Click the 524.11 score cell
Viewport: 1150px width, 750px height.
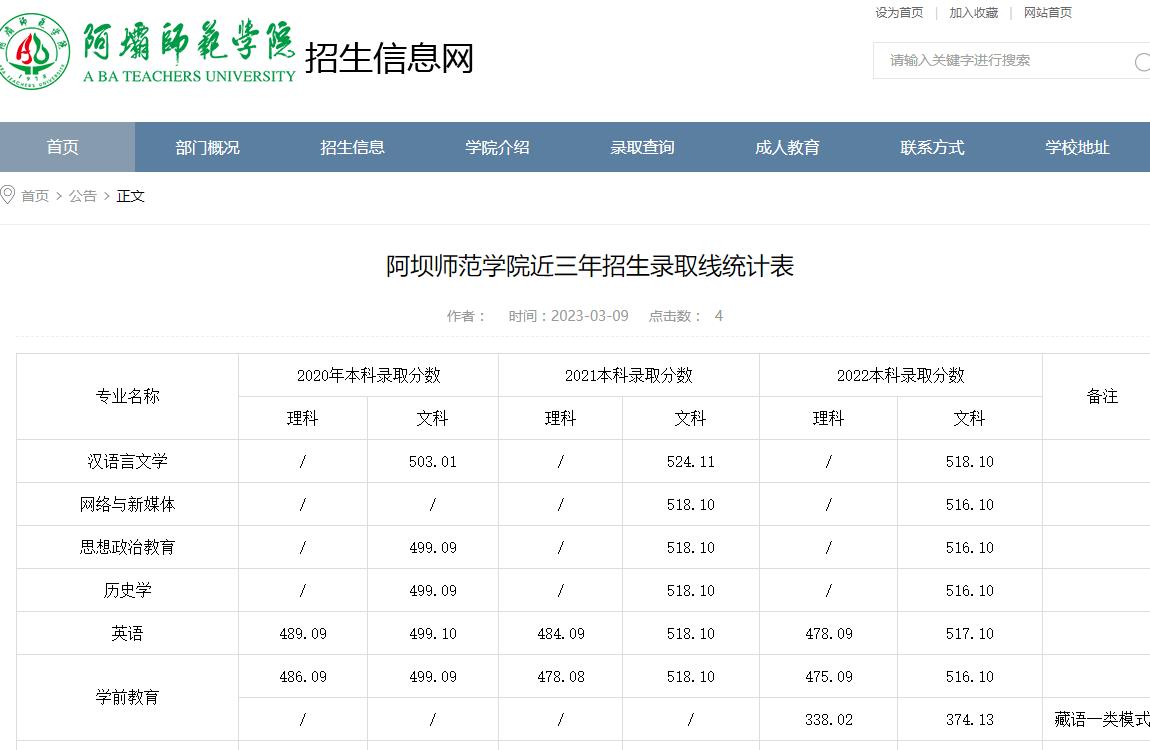(691, 462)
